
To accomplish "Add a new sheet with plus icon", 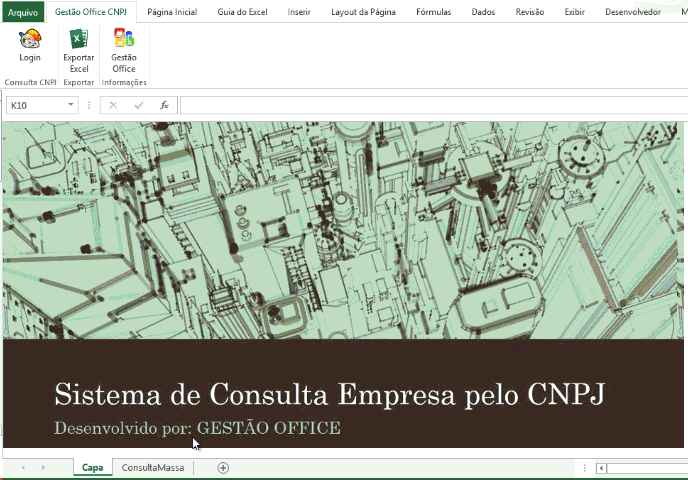I will coord(223,468).
